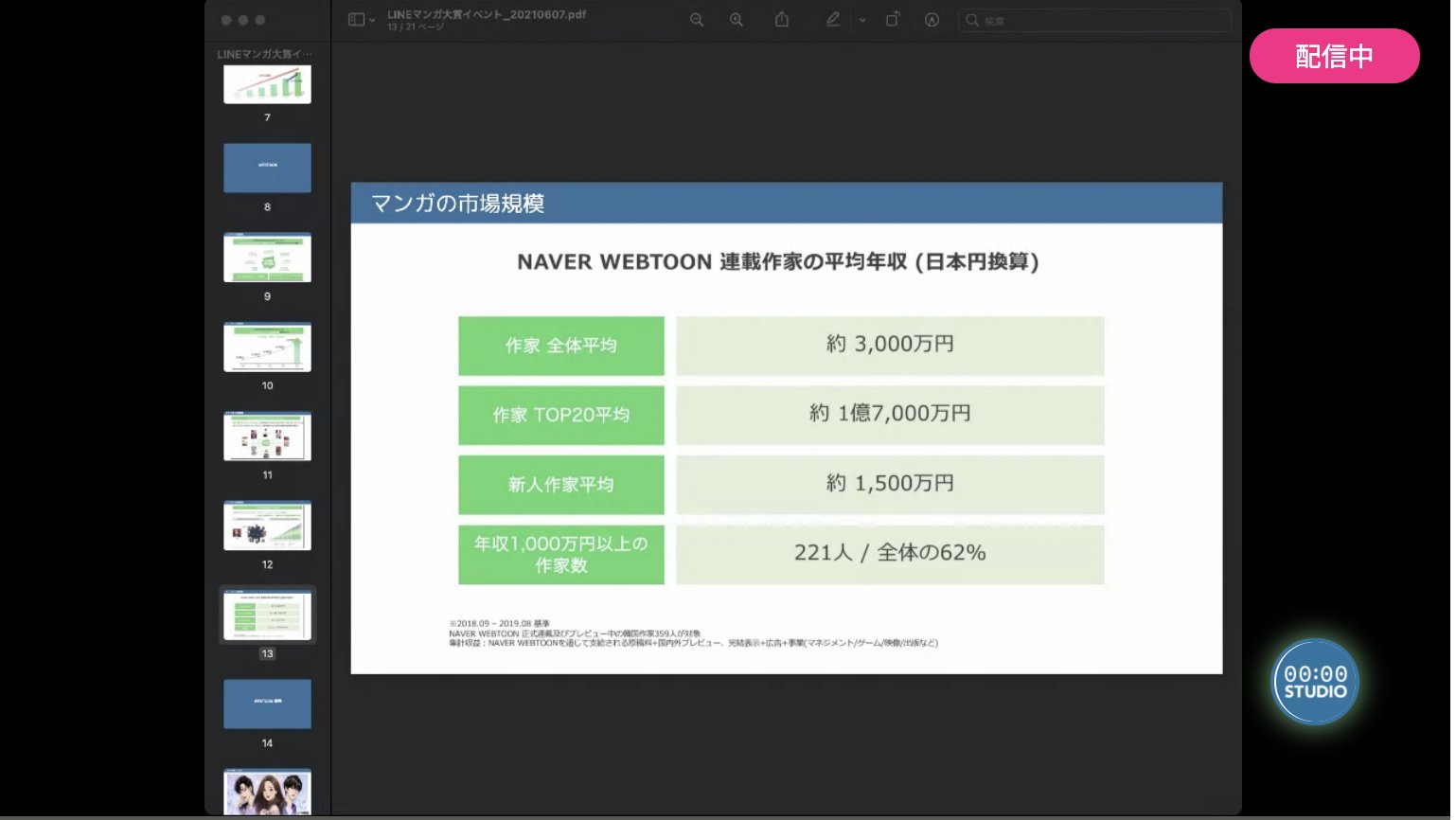Image resolution: width=1456 pixels, height=820 pixels.
Task: Expand the highlight pen options chevron
Action: [x=862, y=20]
